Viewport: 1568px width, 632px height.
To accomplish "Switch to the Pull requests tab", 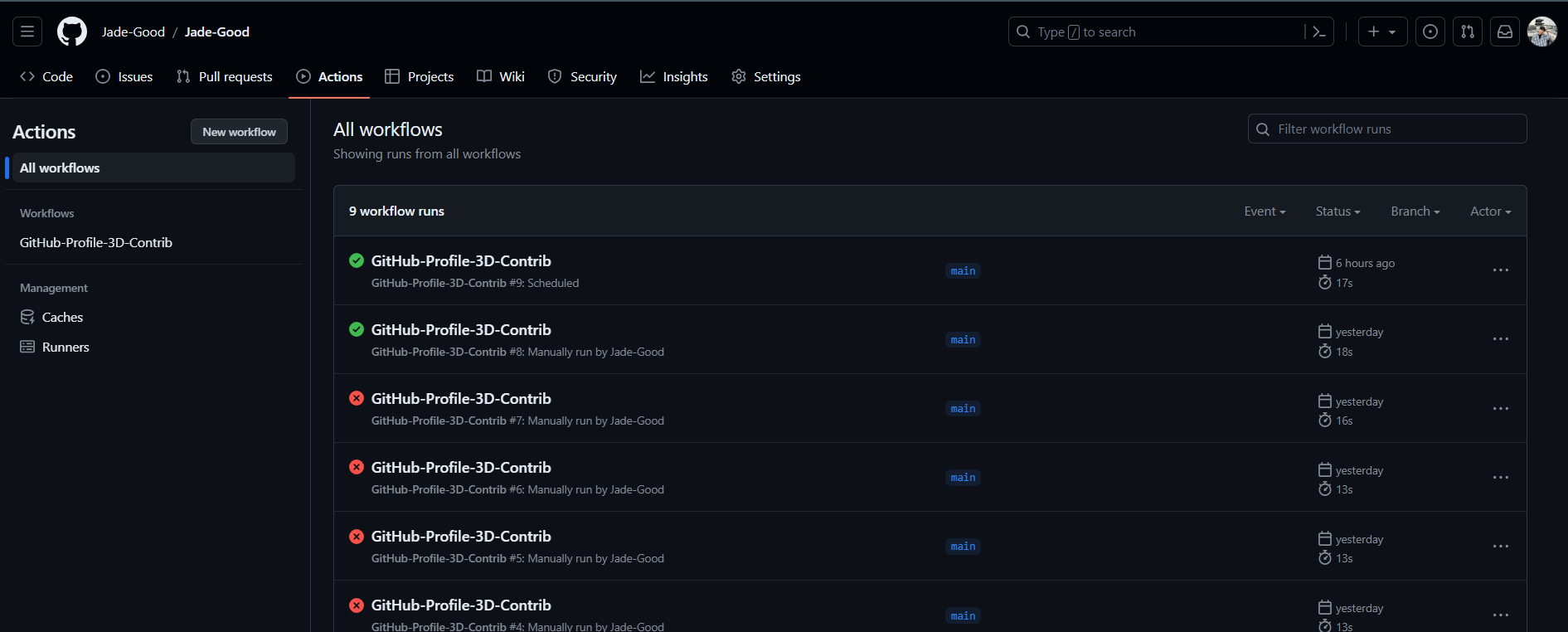I will pos(225,76).
